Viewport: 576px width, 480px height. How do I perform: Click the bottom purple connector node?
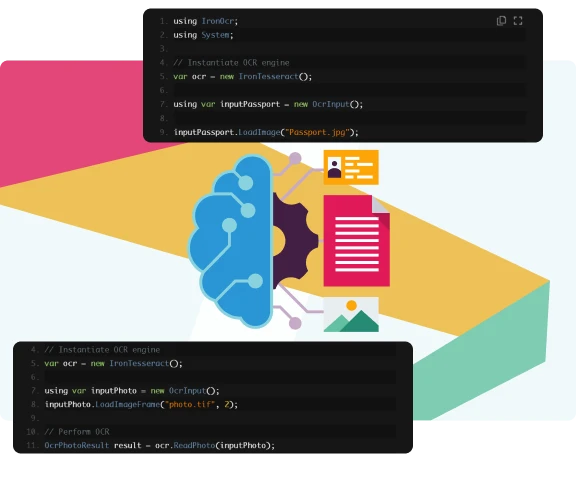295,323
